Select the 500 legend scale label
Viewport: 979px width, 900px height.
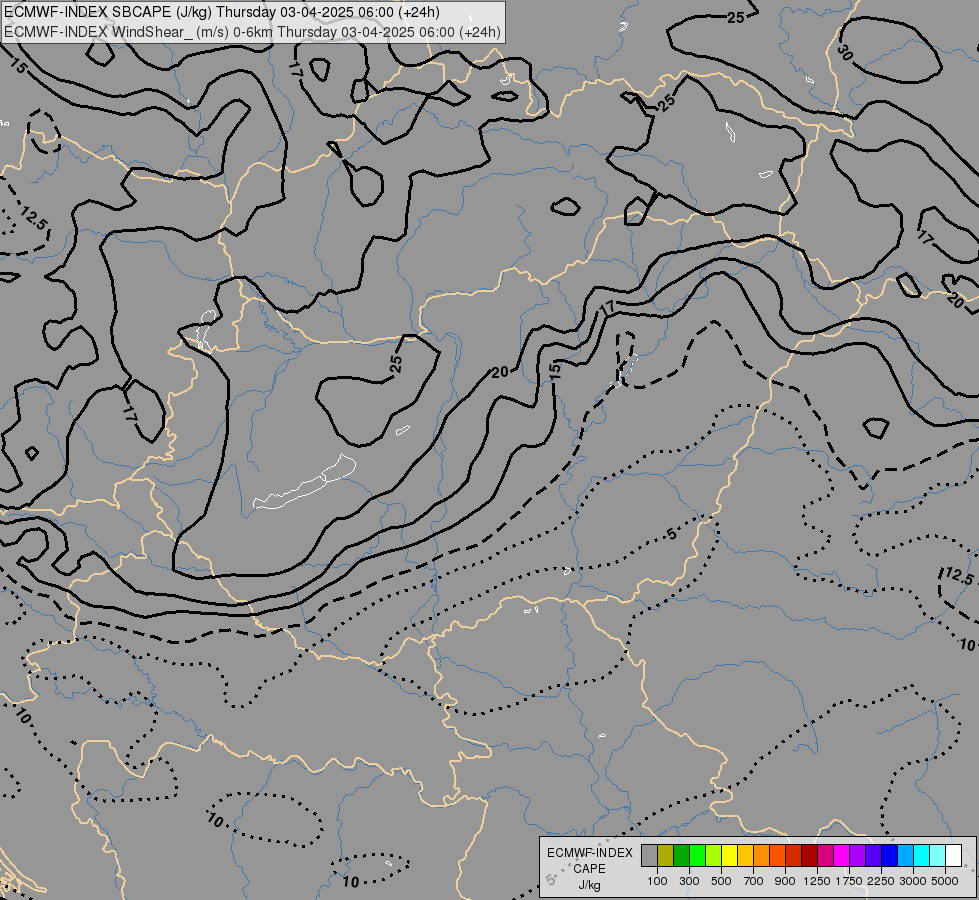721,881
